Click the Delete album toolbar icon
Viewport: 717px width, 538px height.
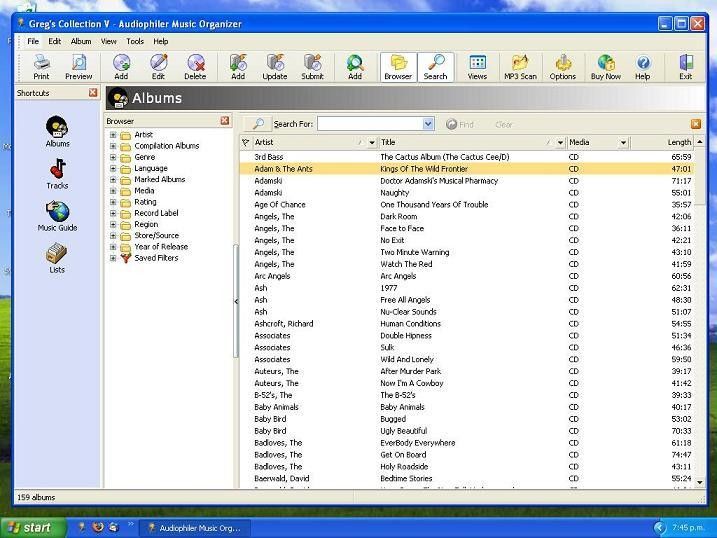[x=195, y=67]
